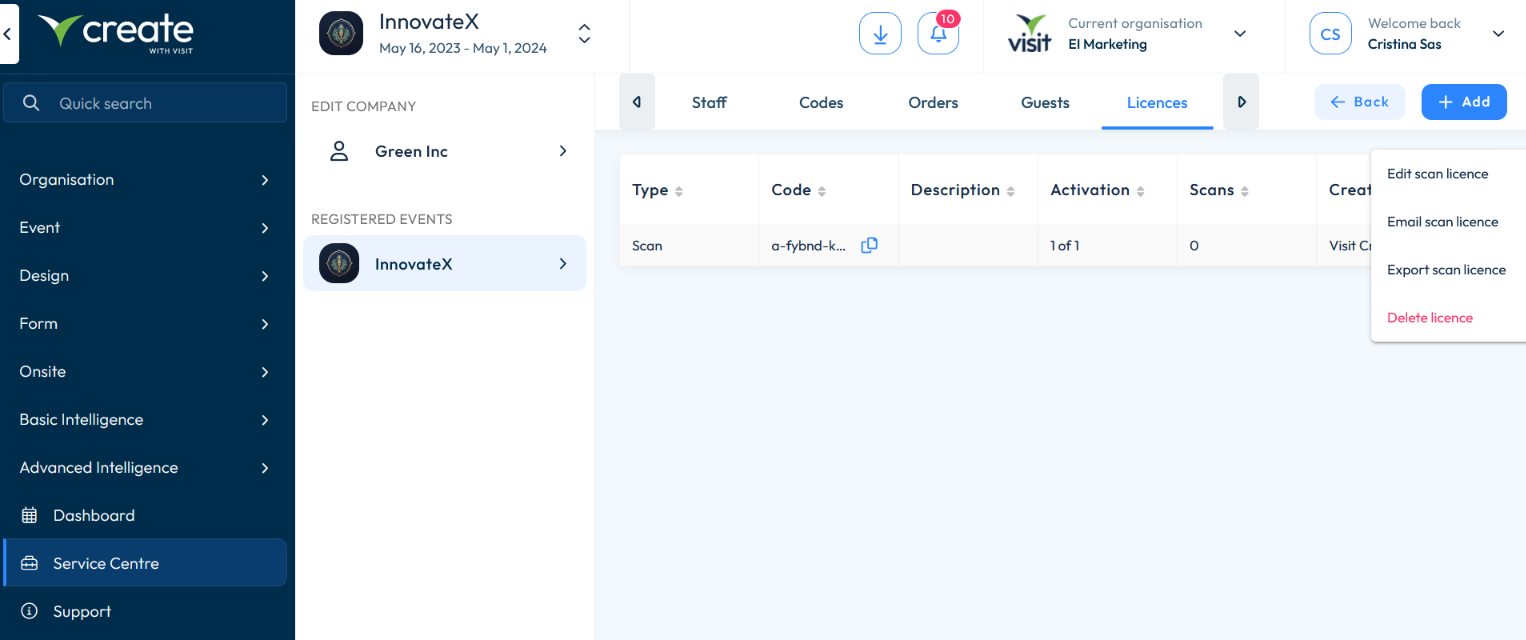Click the Quick search magnifier icon

click(31, 103)
